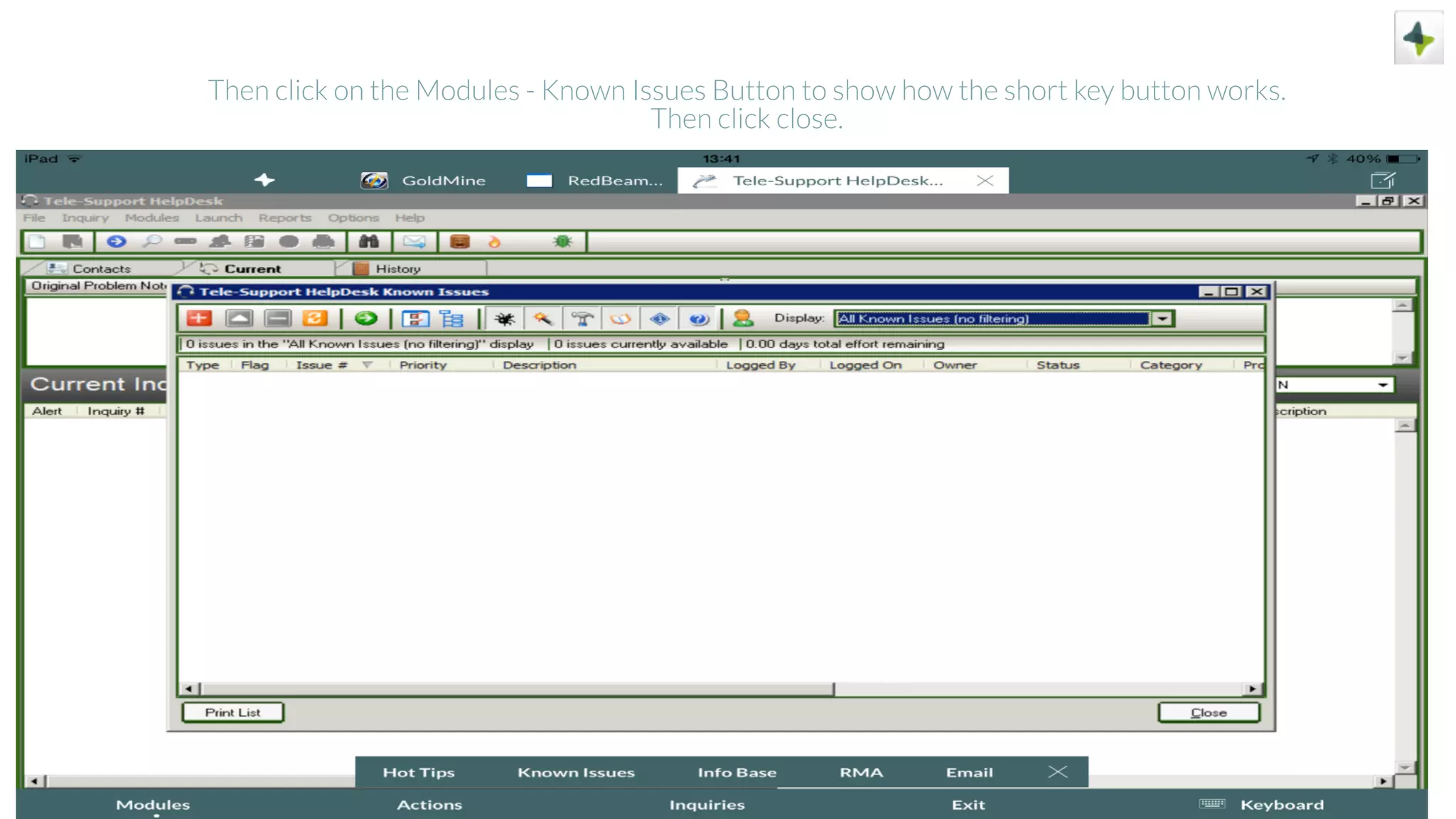Click the gray minus remove issue icon

click(278, 318)
